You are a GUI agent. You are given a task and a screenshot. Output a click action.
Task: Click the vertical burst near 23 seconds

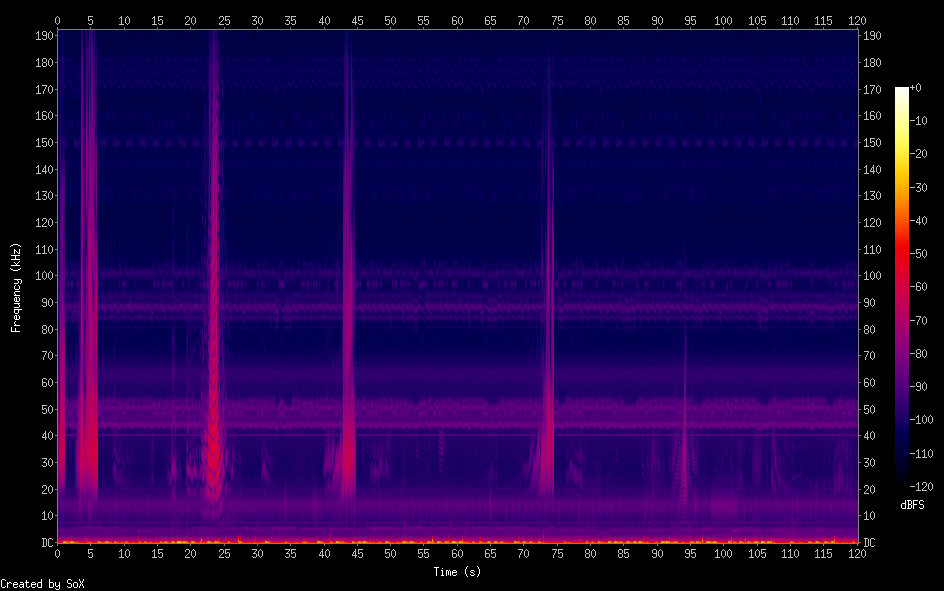pyautogui.click(x=213, y=300)
